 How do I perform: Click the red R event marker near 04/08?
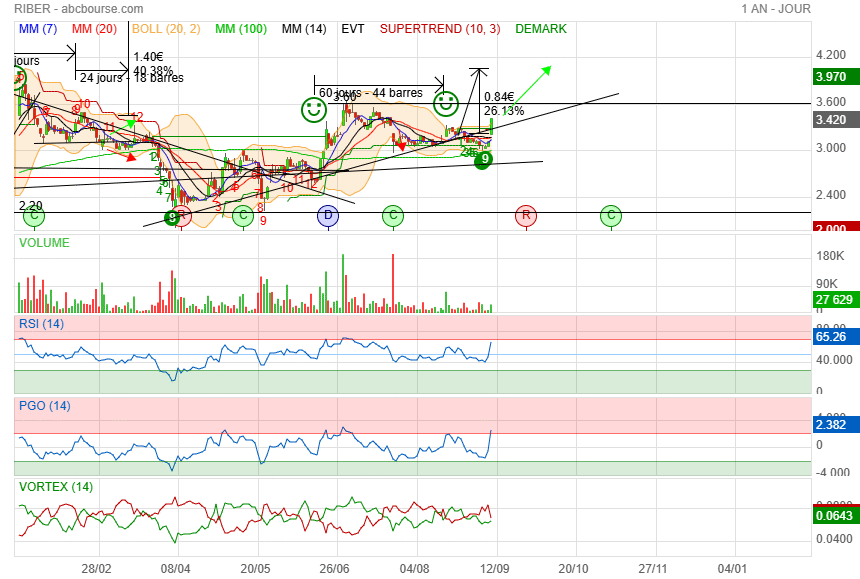click(526, 215)
